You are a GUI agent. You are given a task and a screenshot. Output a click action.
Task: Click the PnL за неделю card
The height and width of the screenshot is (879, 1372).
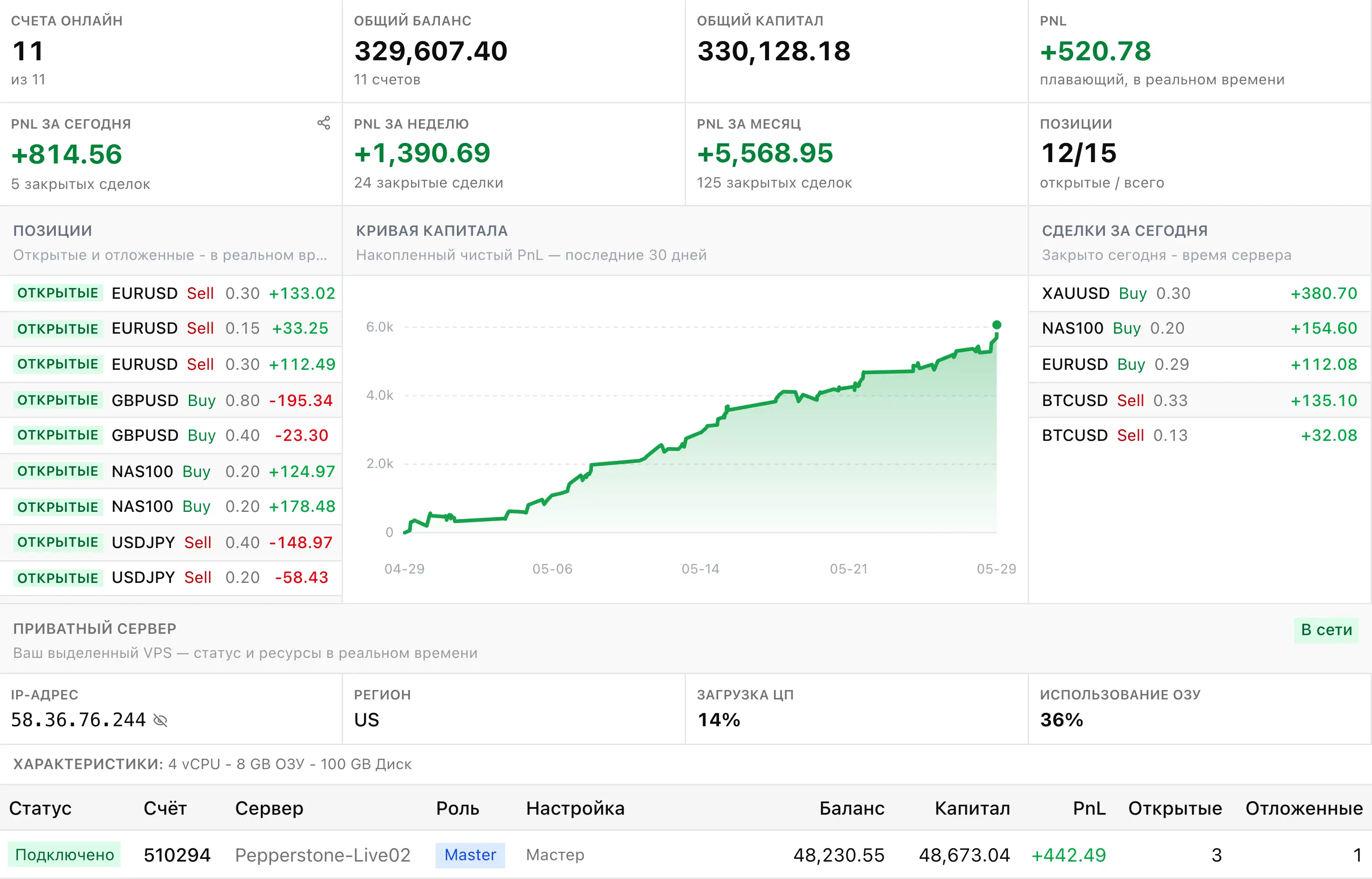coord(514,154)
